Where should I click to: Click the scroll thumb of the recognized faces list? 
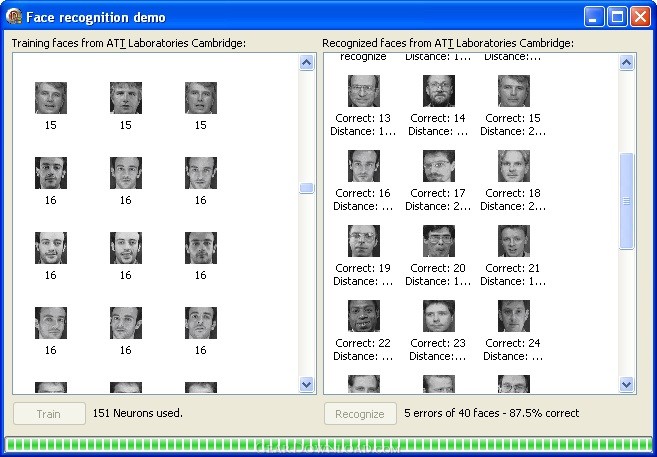coord(626,201)
